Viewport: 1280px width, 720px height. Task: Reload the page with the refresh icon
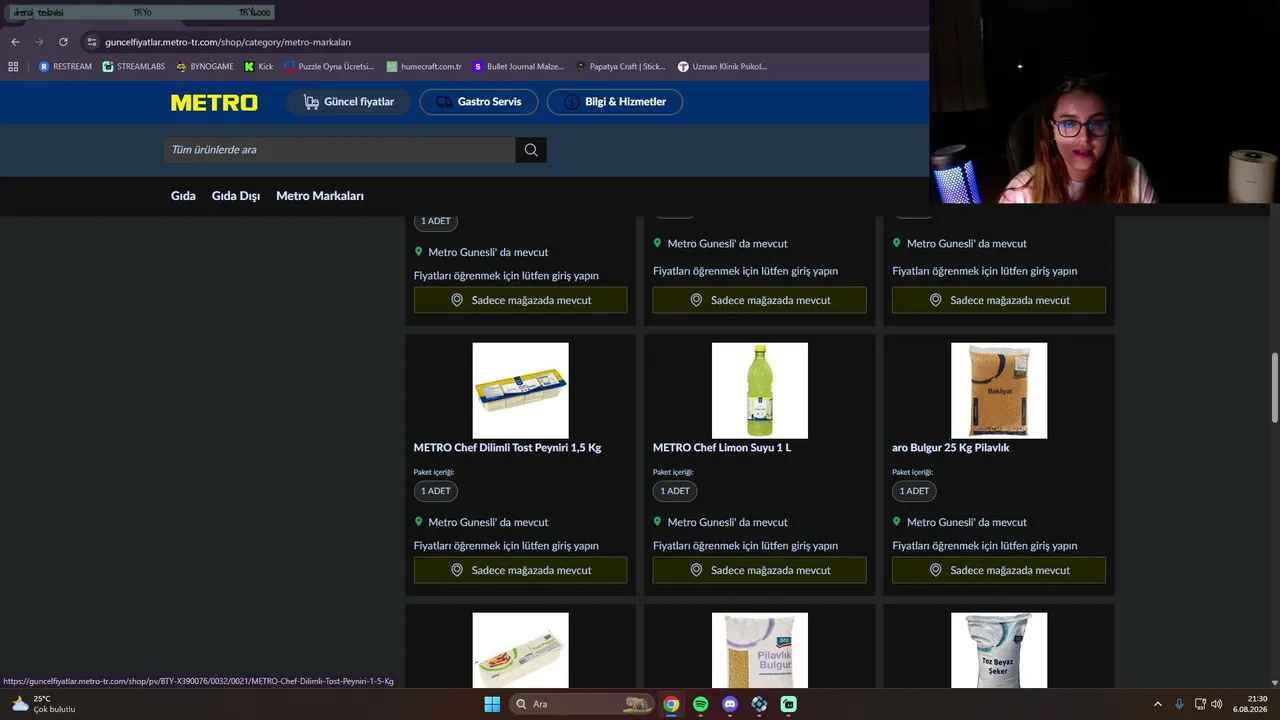(63, 42)
